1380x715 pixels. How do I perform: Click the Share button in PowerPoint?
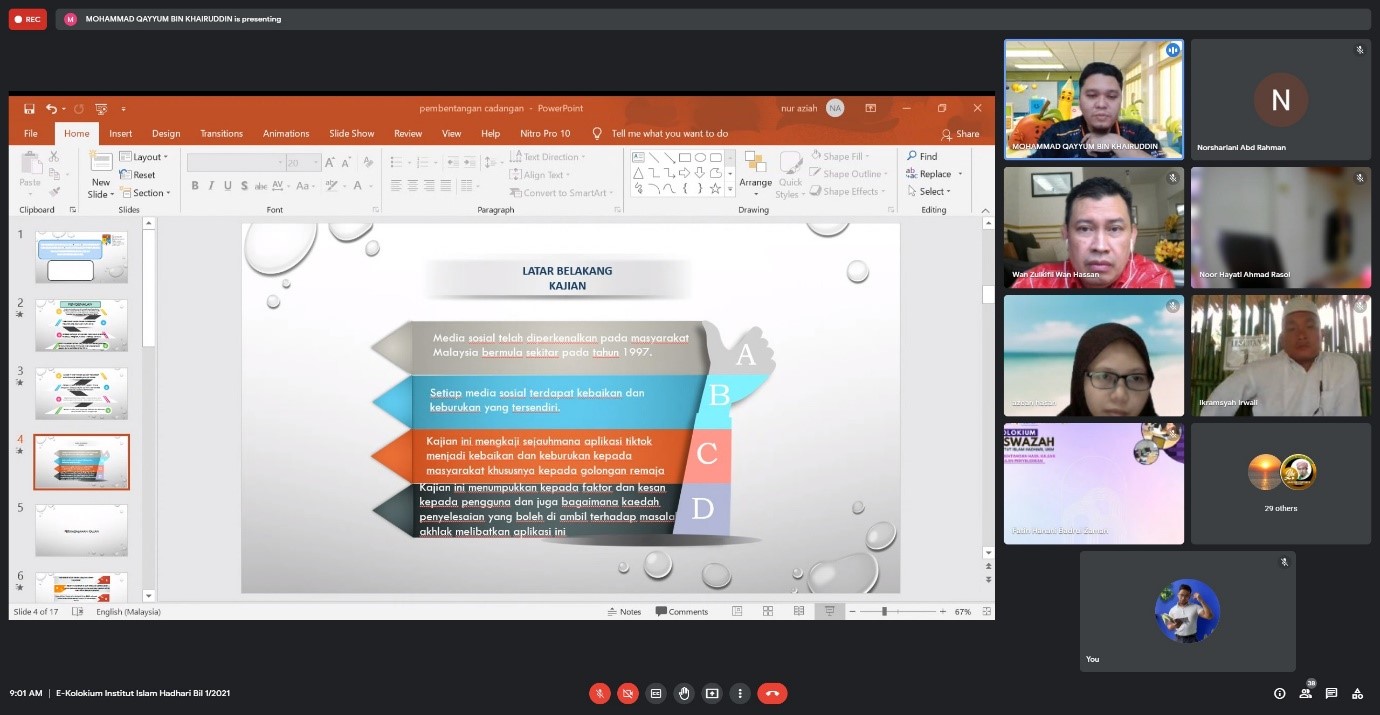tap(960, 134)
